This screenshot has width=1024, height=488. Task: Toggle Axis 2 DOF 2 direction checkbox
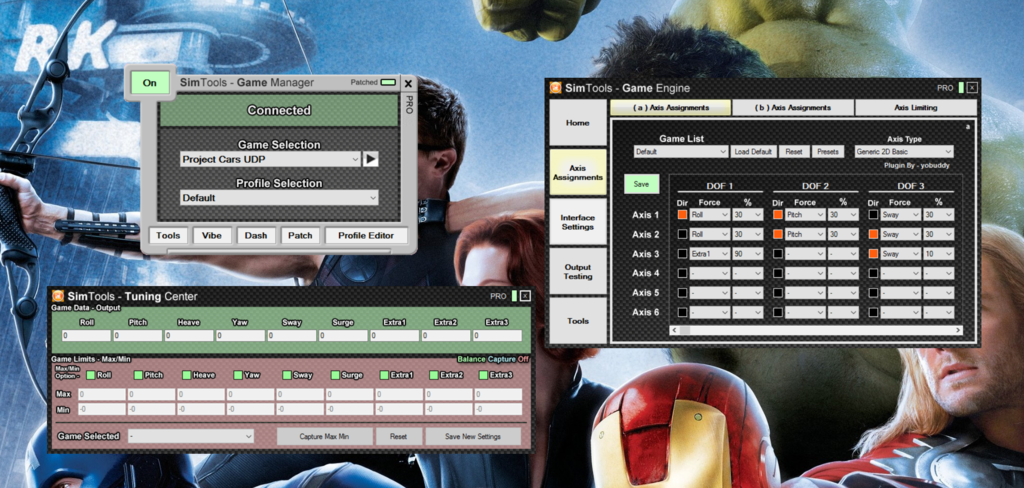[778, 234]
